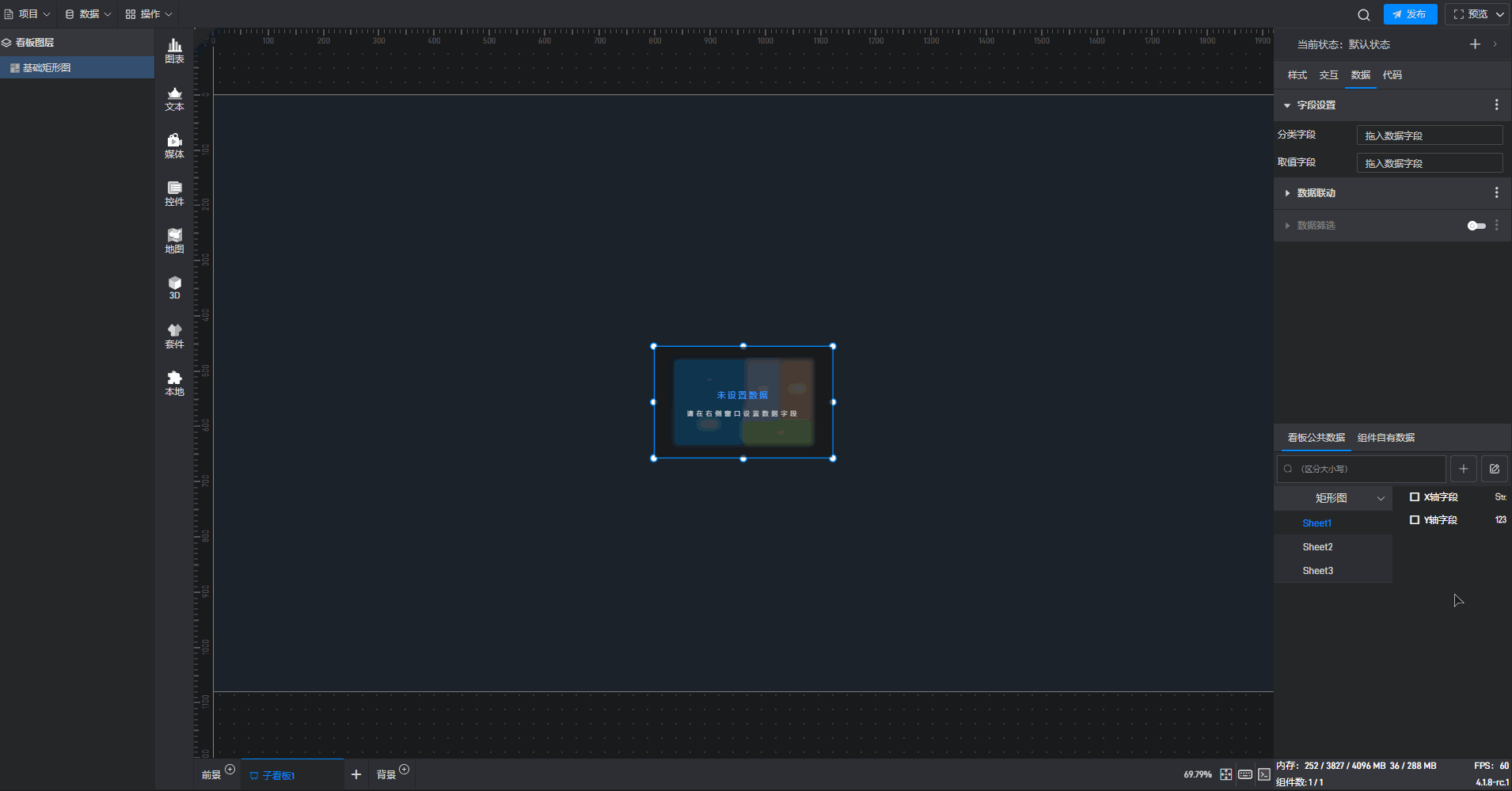
Task: Click the search magnifier icon in top bar
Action: point(1363,14)
